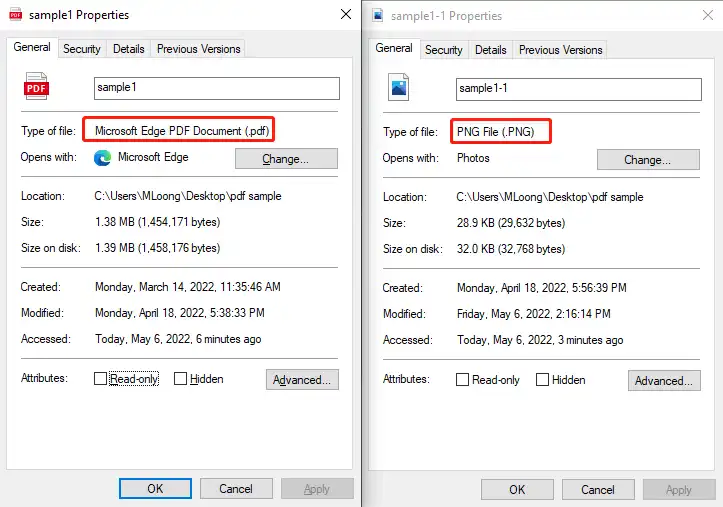This screenshot has height=507, width=723.
Task: Click Change button next to Photos
Action: 648,160
